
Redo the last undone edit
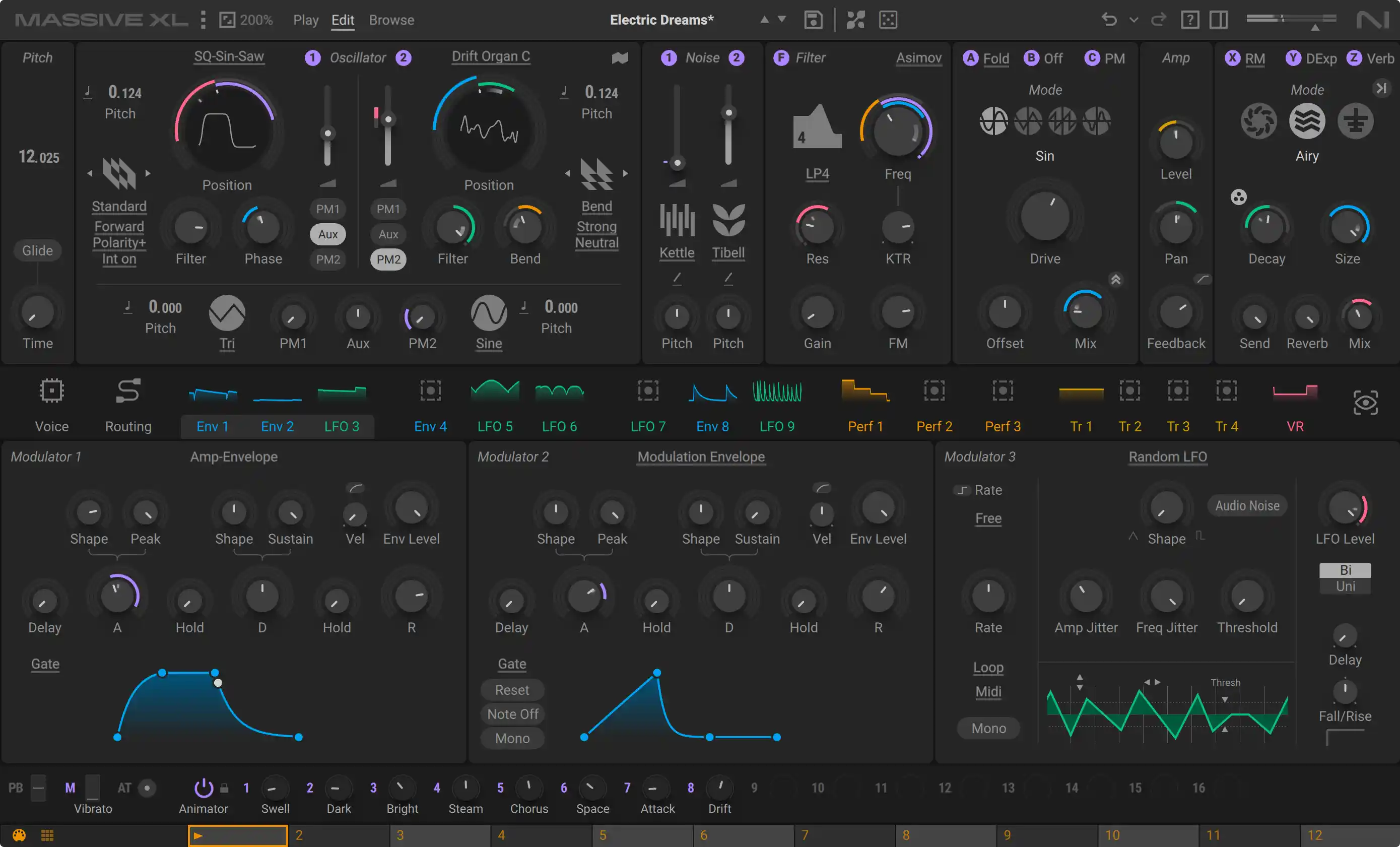1158,20
